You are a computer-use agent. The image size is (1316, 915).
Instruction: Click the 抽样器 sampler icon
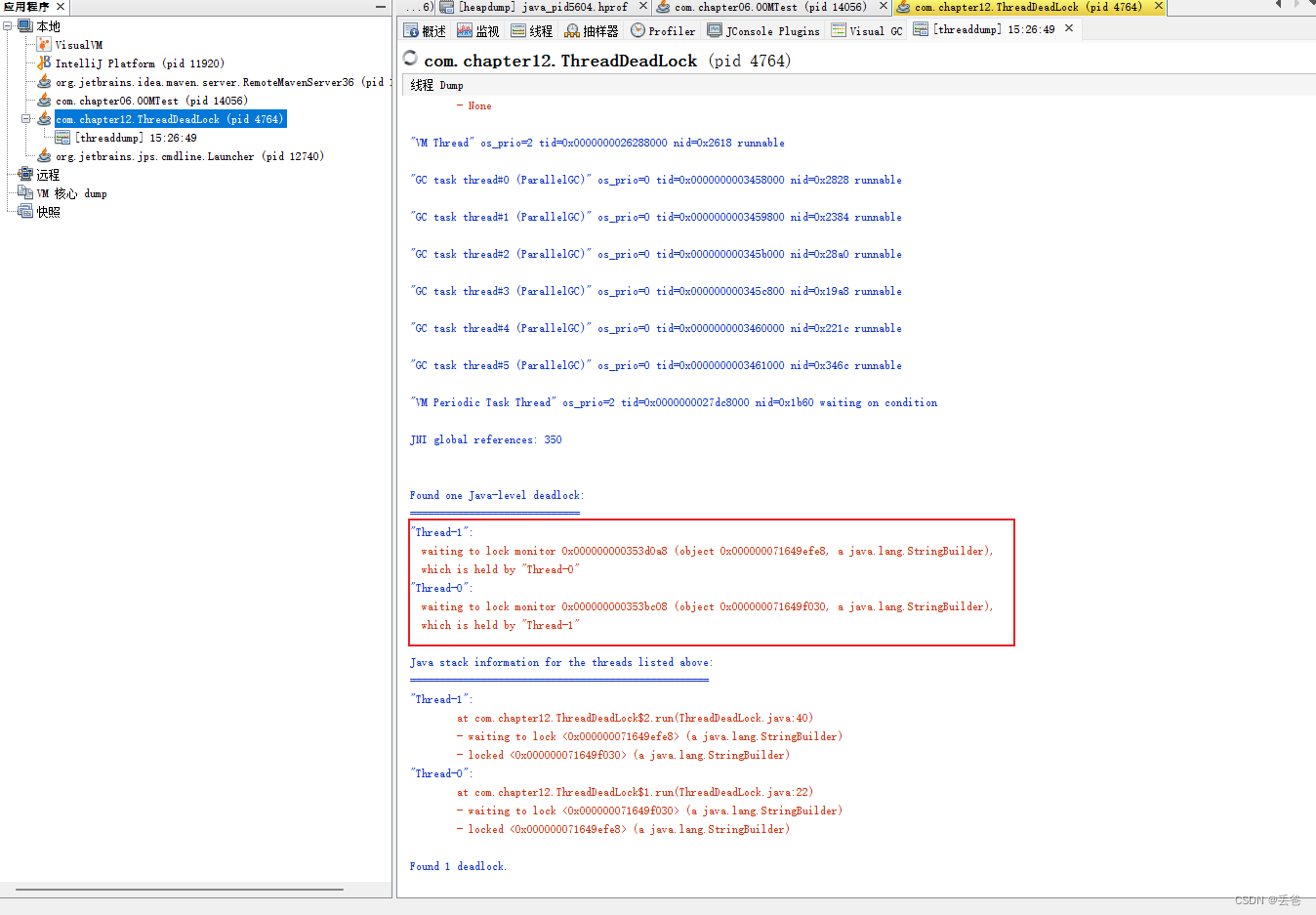click(x=572, y=31)
